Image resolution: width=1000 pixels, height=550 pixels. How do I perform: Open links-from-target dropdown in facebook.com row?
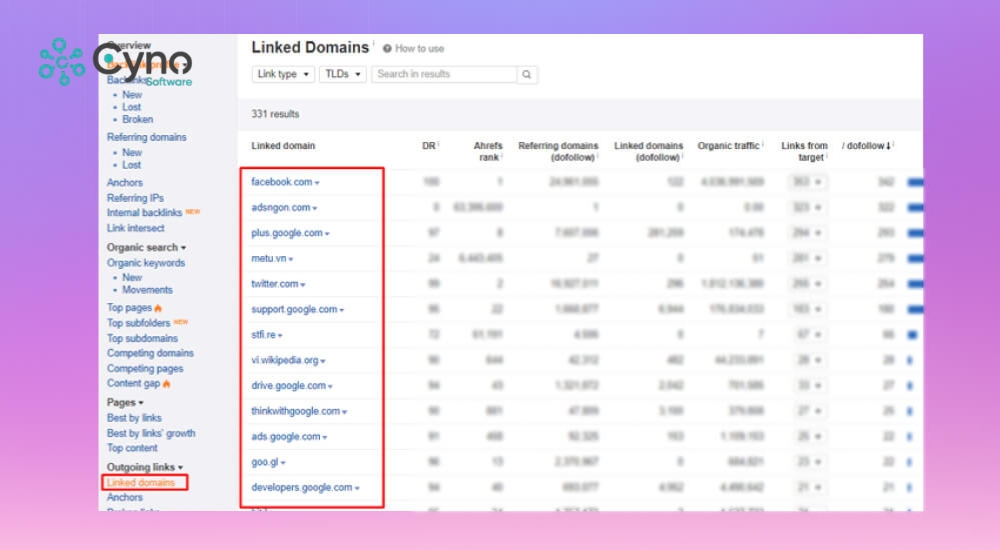coord(807,182)
